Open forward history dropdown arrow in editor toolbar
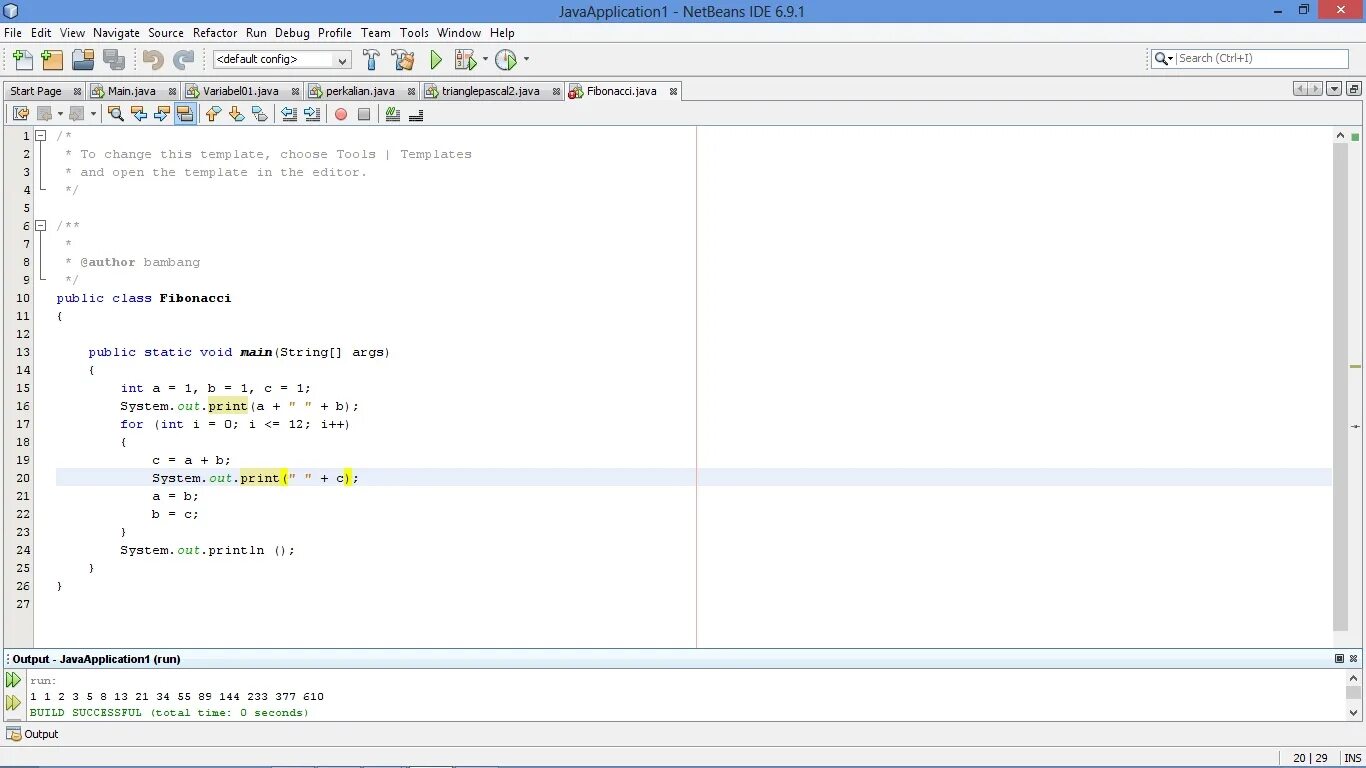1366x768 pixels. tap(93, 114)
